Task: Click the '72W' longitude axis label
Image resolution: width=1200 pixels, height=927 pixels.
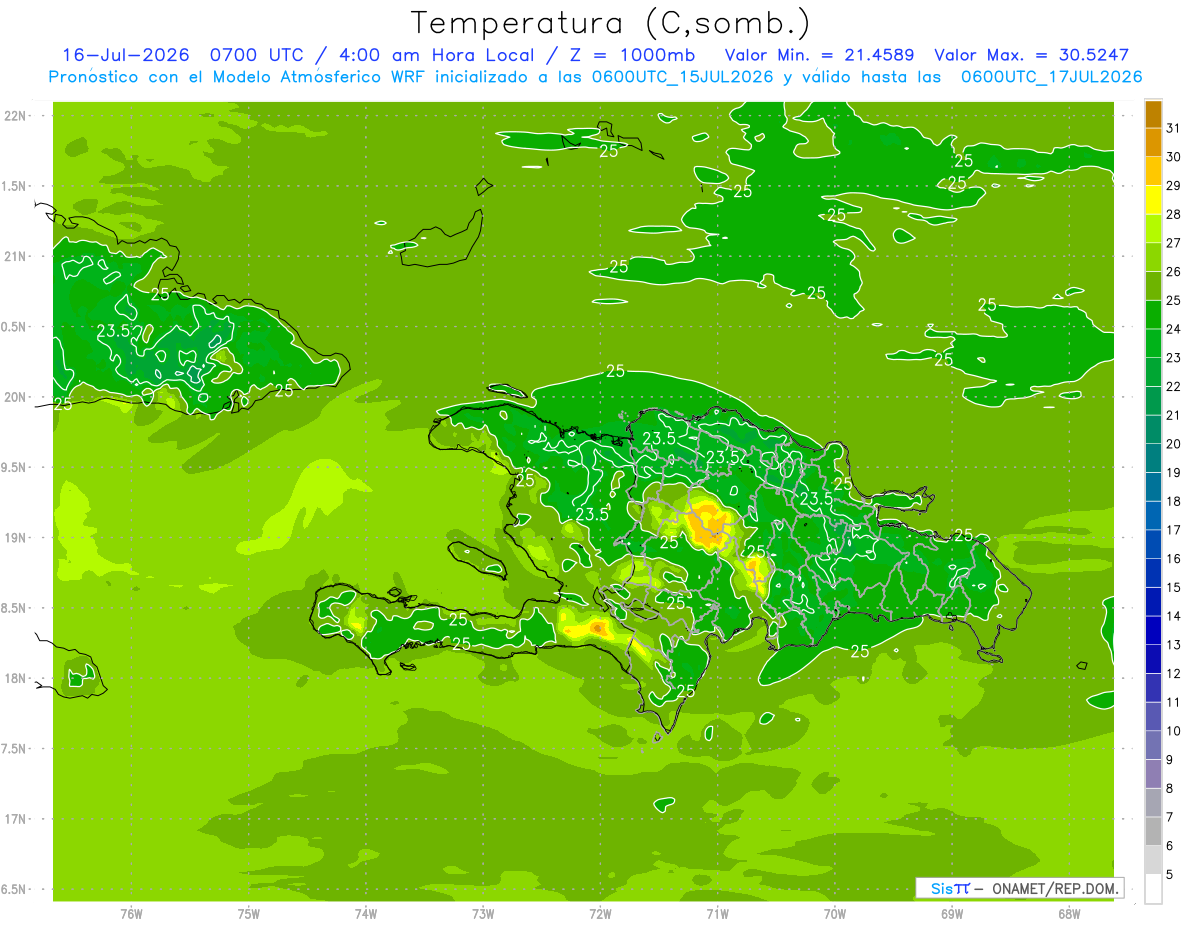Action: 600,913
